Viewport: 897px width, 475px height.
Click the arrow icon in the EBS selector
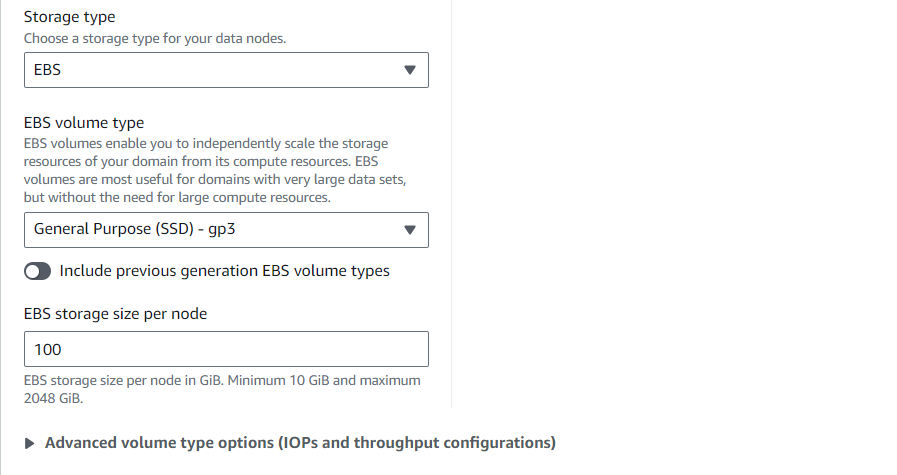pyautogui.click(x=408, y=70)
